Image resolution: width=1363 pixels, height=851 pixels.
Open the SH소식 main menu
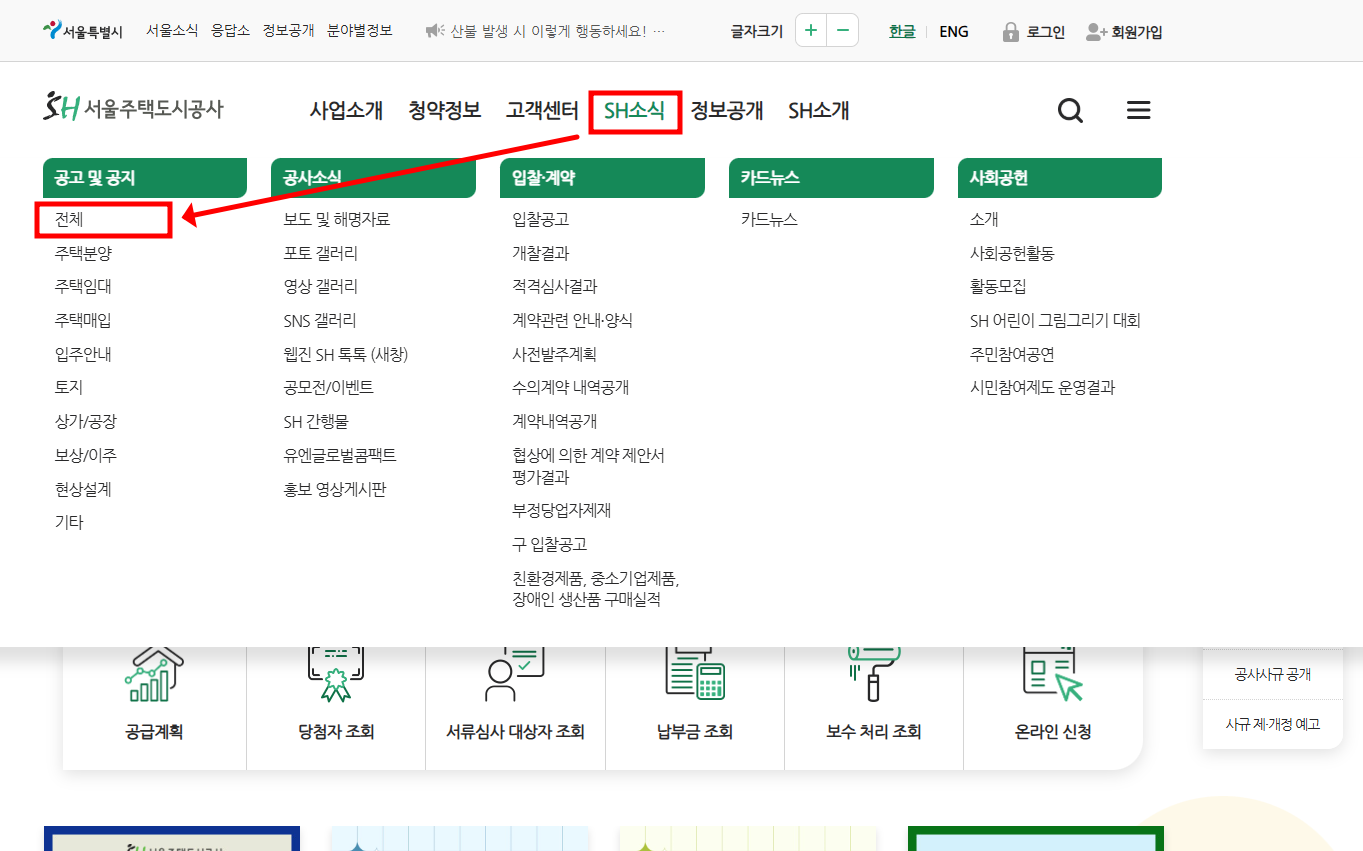coord(635,111)
